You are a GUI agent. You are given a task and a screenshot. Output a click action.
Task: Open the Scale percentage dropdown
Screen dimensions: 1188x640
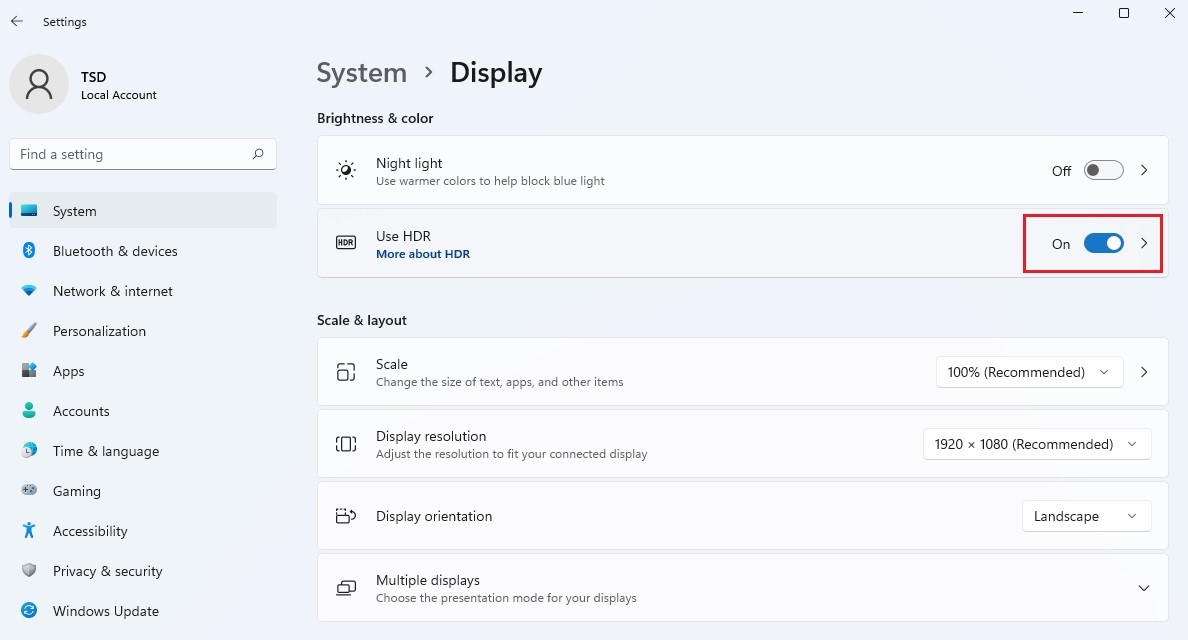1029,371
